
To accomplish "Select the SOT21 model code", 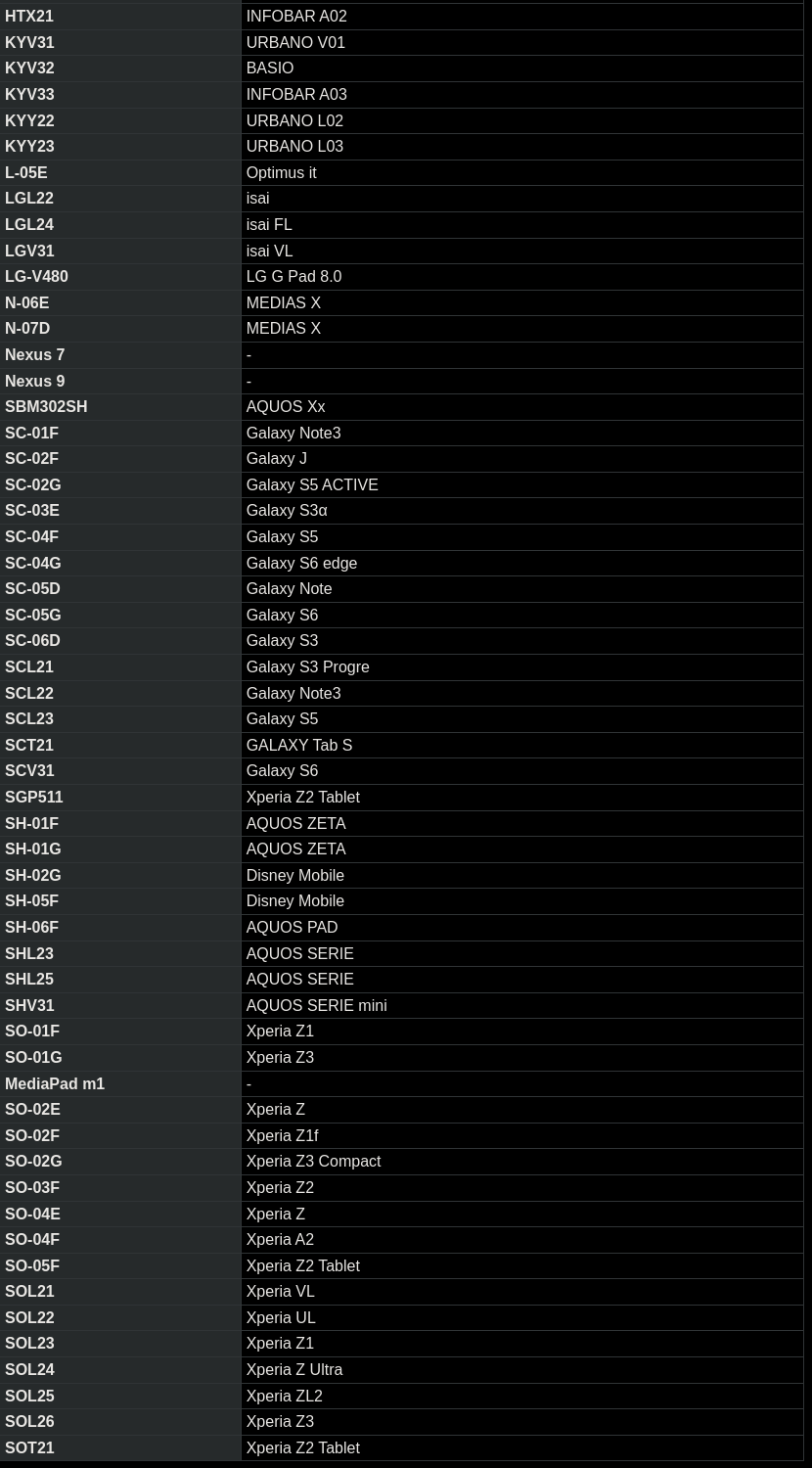I will [x=29, y=1448].
